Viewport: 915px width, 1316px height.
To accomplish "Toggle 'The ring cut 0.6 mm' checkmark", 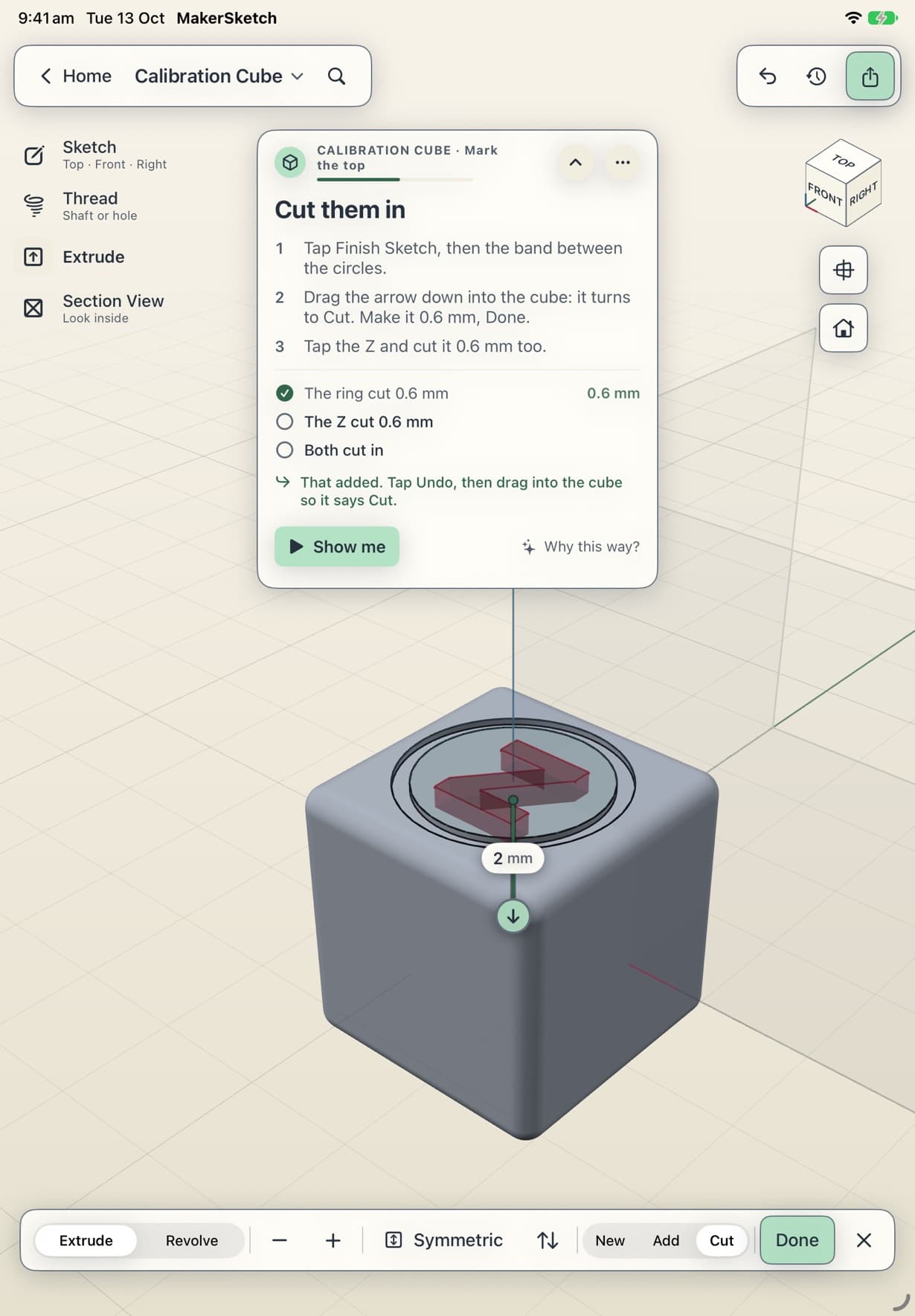I will pos(284,393).
